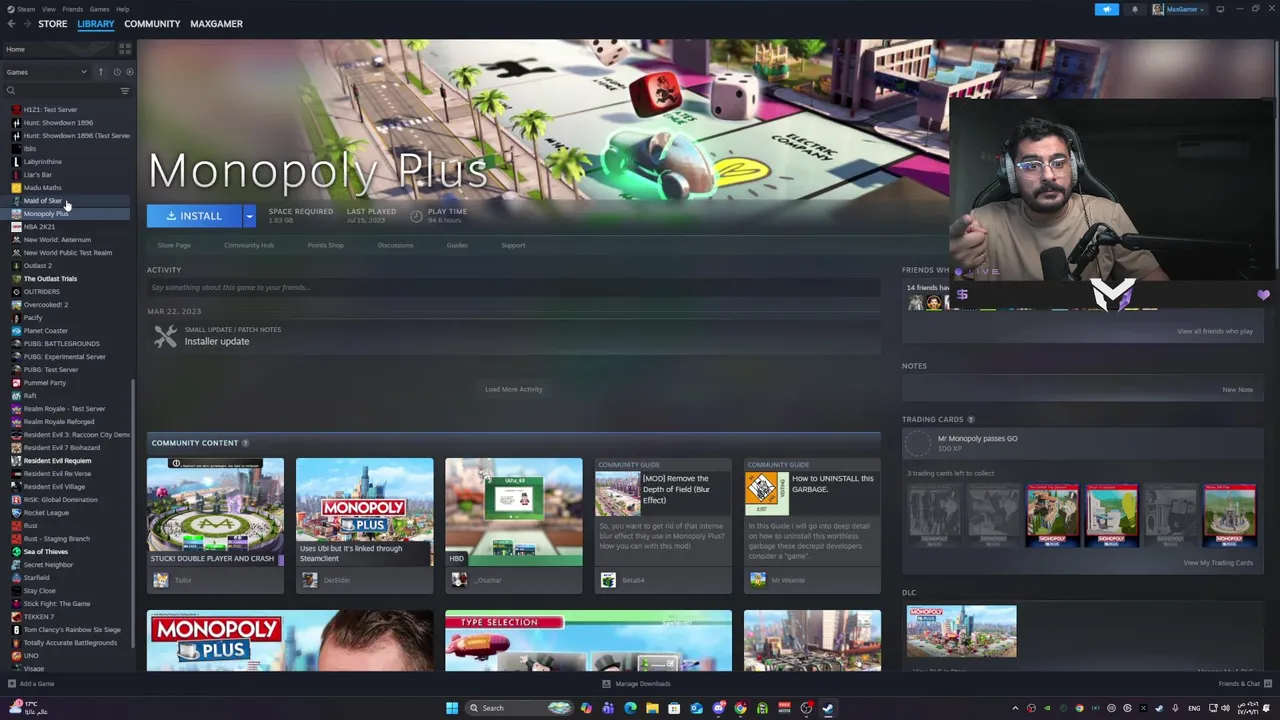Open the STORE tab
Viewport: 1280px width, 720px height.
(x=52, y=23)
